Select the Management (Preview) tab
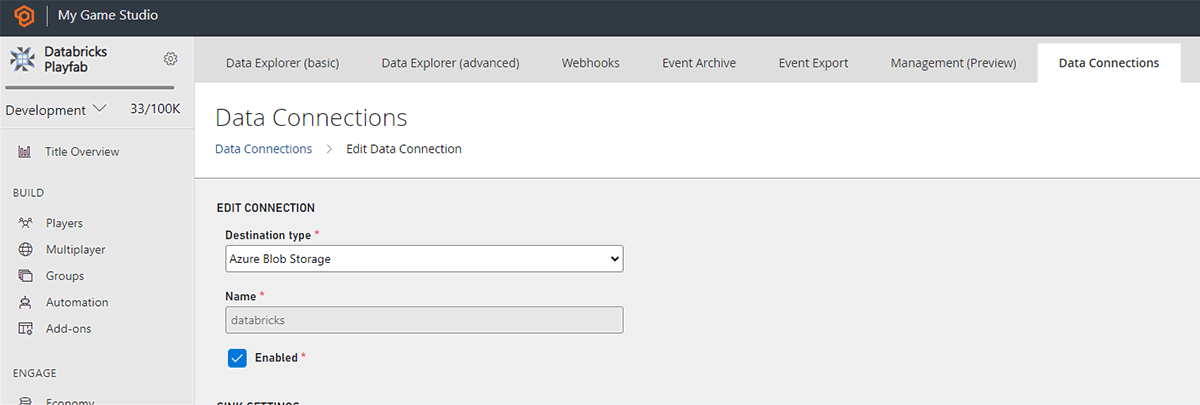Screen dimensions: 1200x405 [x=953, y=63]
